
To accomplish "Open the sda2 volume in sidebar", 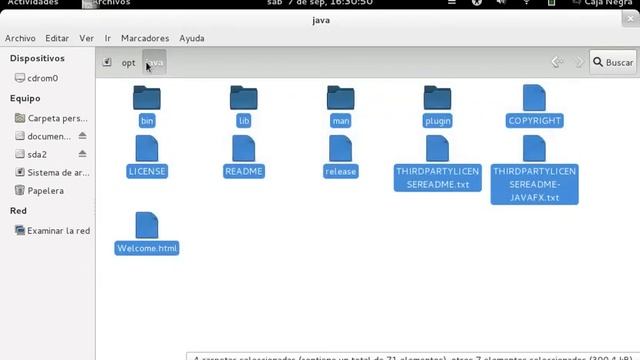I will pyautogui.click(x=31, y=154).
